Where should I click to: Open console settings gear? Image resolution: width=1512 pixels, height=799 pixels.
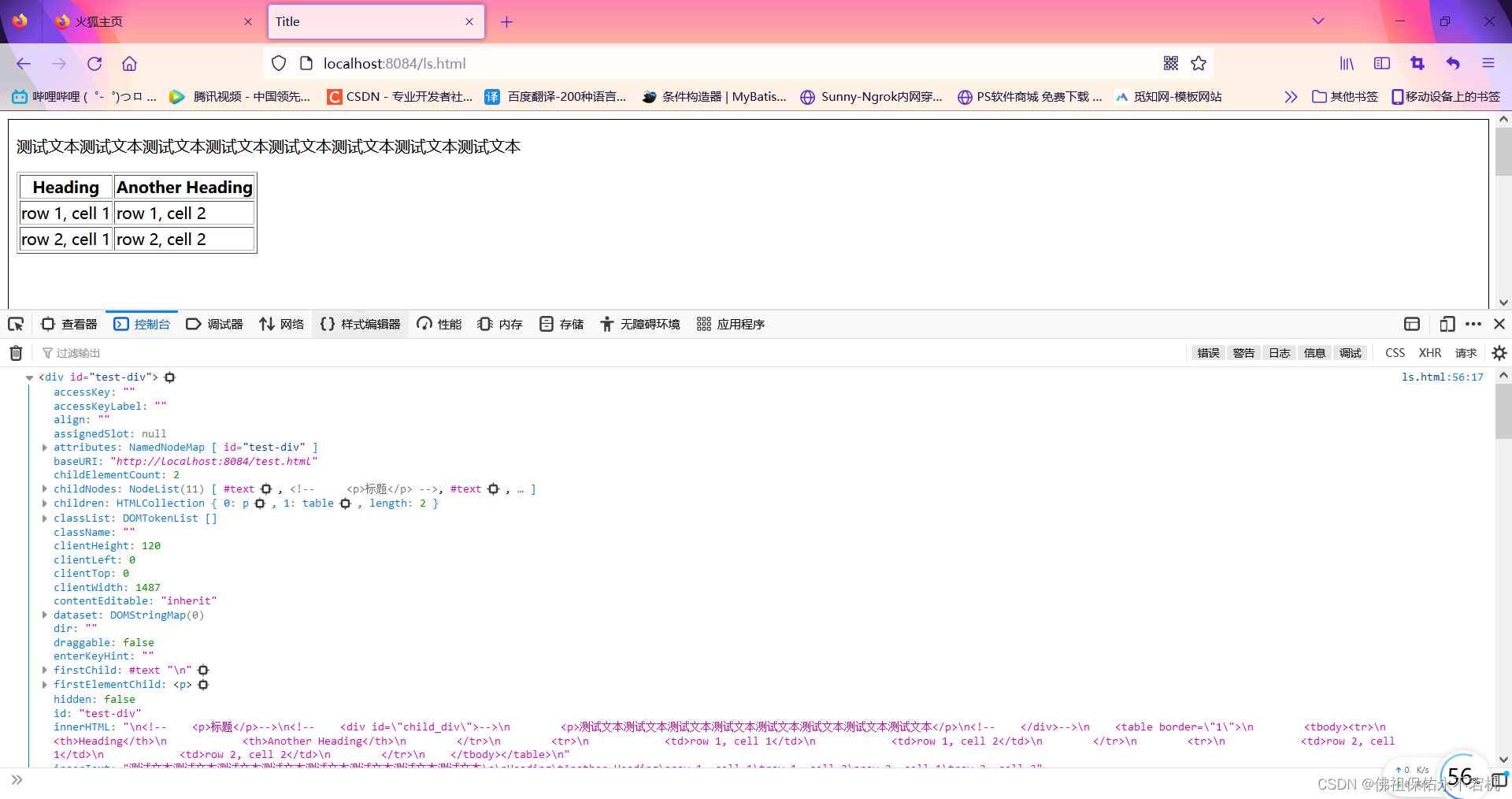coord(1499,353)
